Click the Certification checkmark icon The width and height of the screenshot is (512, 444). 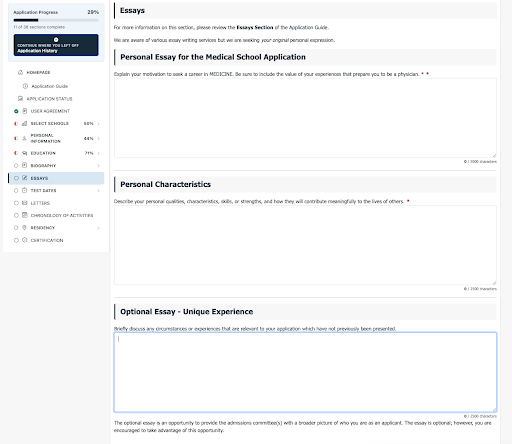point(25,240)
